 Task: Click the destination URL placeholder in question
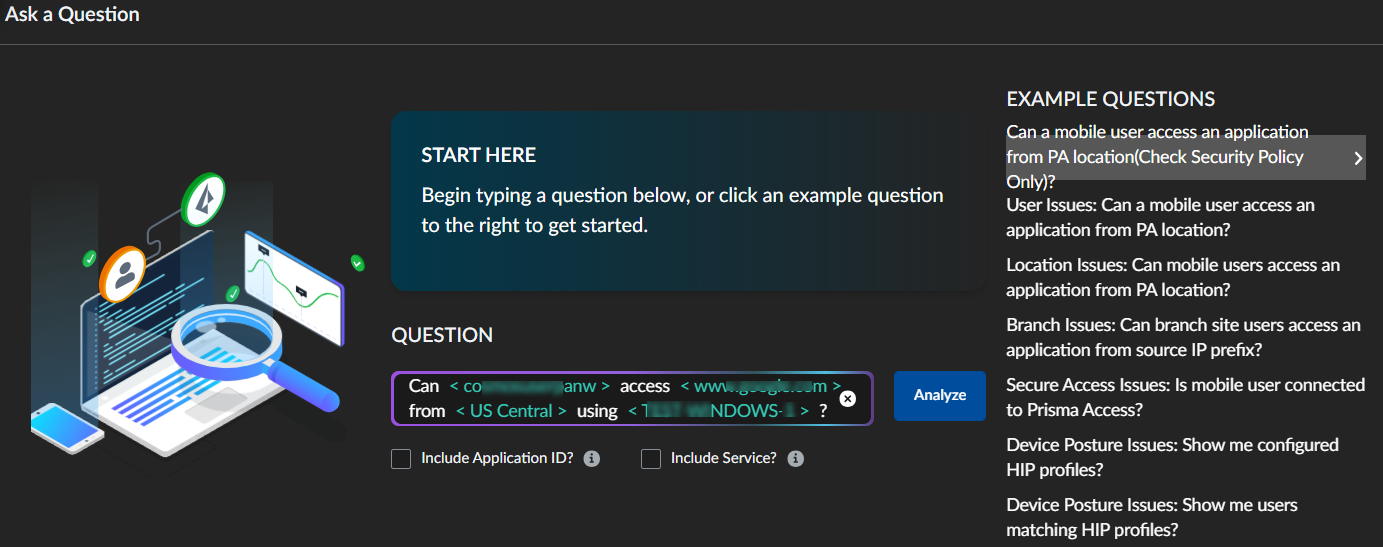(761, 386)
